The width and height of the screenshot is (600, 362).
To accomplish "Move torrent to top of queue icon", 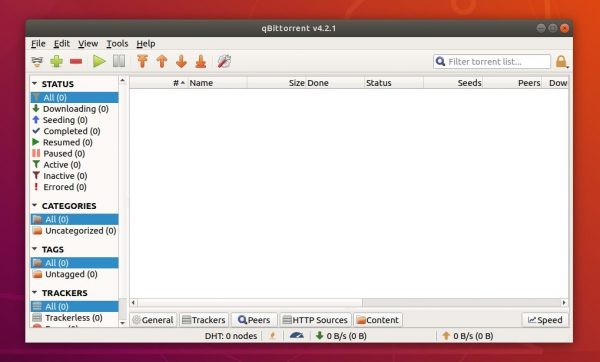I will pyautogui.click(x=143, y=61).
